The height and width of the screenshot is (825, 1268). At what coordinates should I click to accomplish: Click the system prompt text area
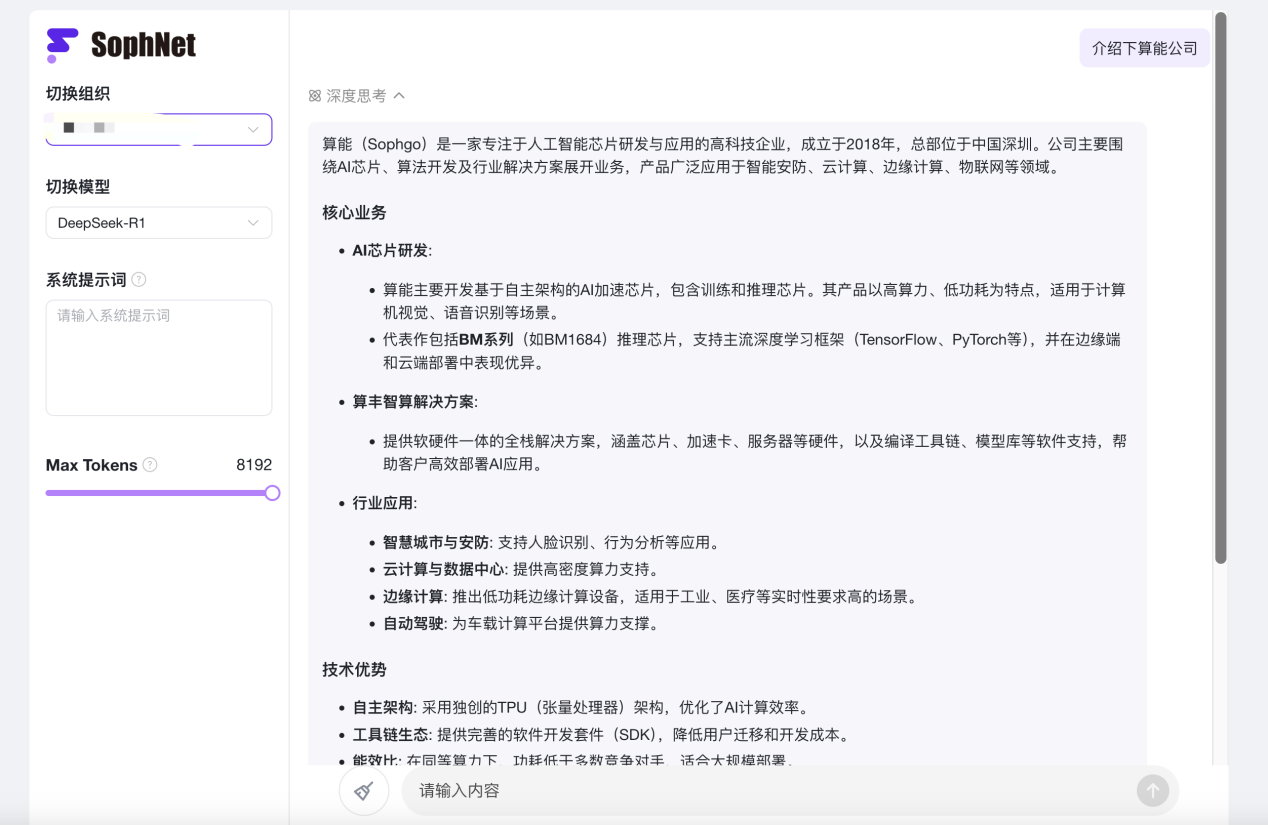(159, 357)
